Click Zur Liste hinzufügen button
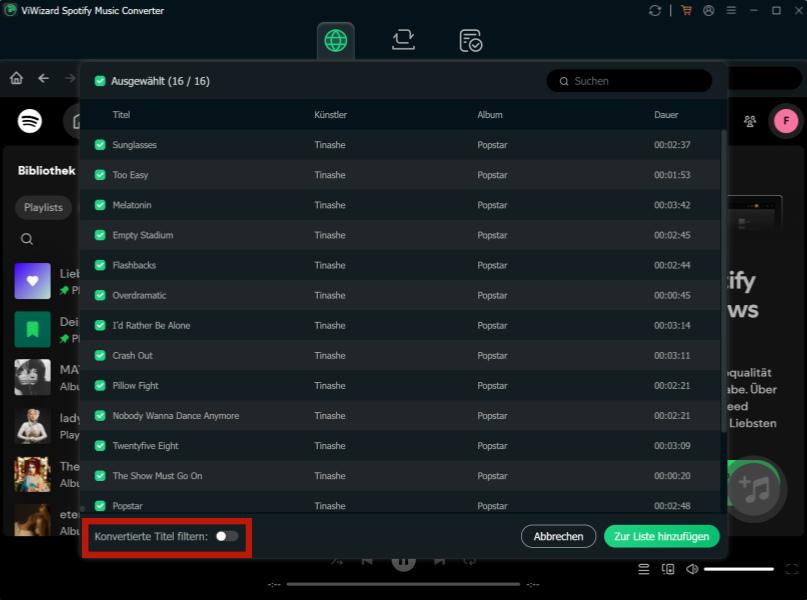Image resolution: width=807 pixels, height=600 pixels. (x=661, y=536)
